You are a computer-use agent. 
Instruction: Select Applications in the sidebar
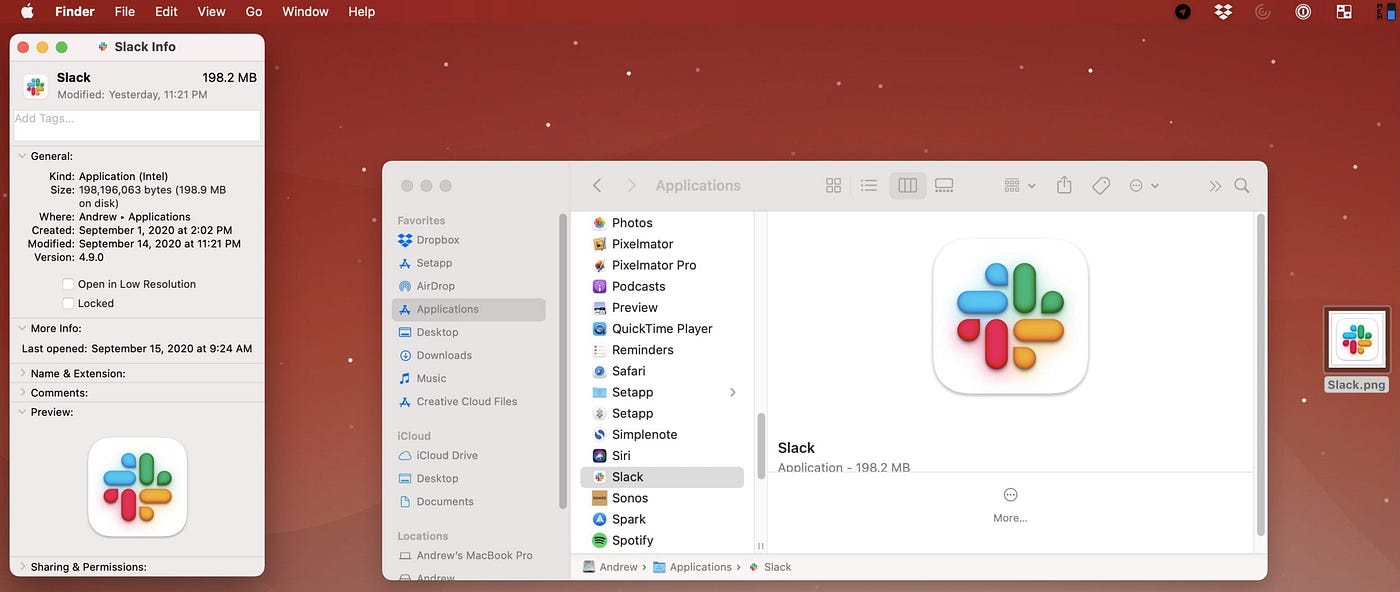(469, 309)
